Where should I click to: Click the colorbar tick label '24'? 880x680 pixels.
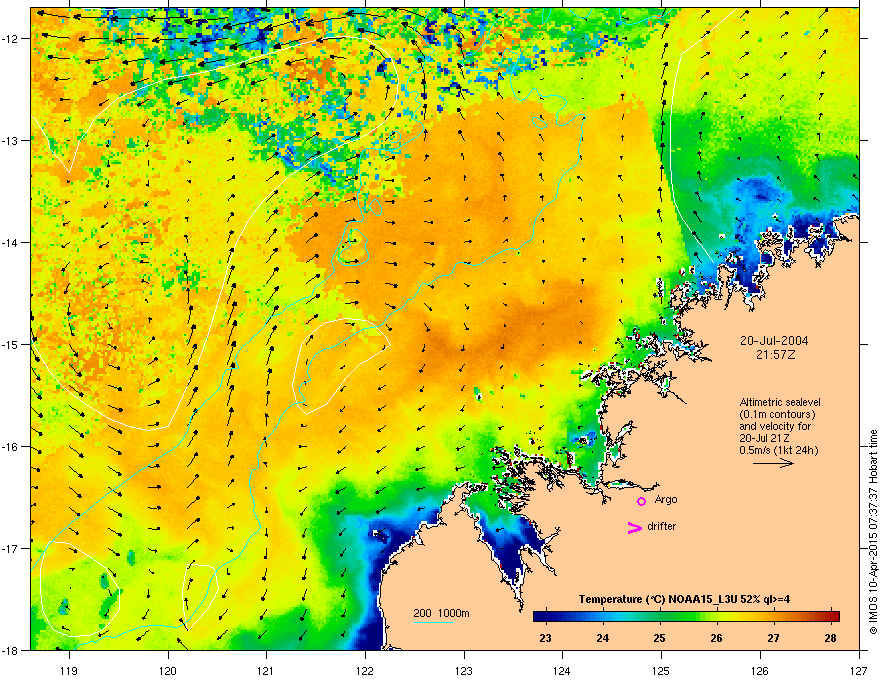click(602, 638)
